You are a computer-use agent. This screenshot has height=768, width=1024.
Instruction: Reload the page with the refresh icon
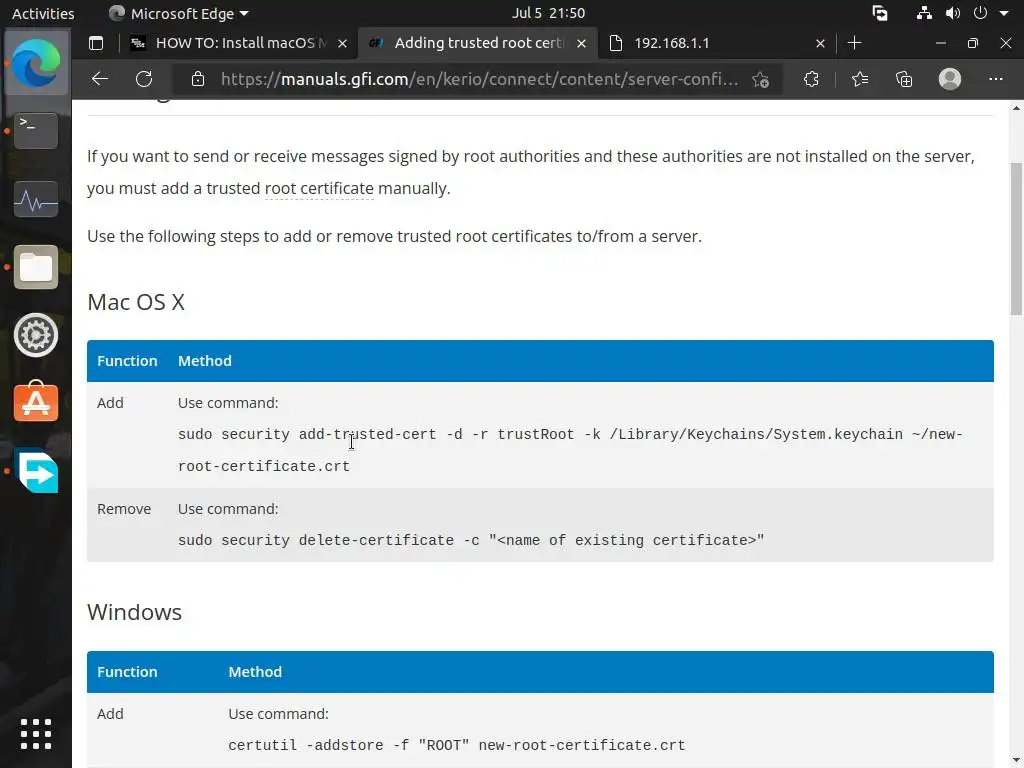tap(144, 79)
